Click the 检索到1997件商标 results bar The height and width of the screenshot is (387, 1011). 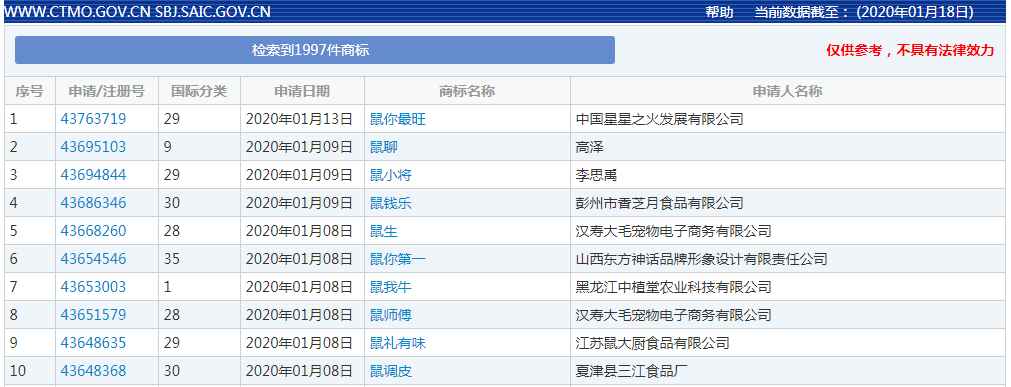pos(315,50)
